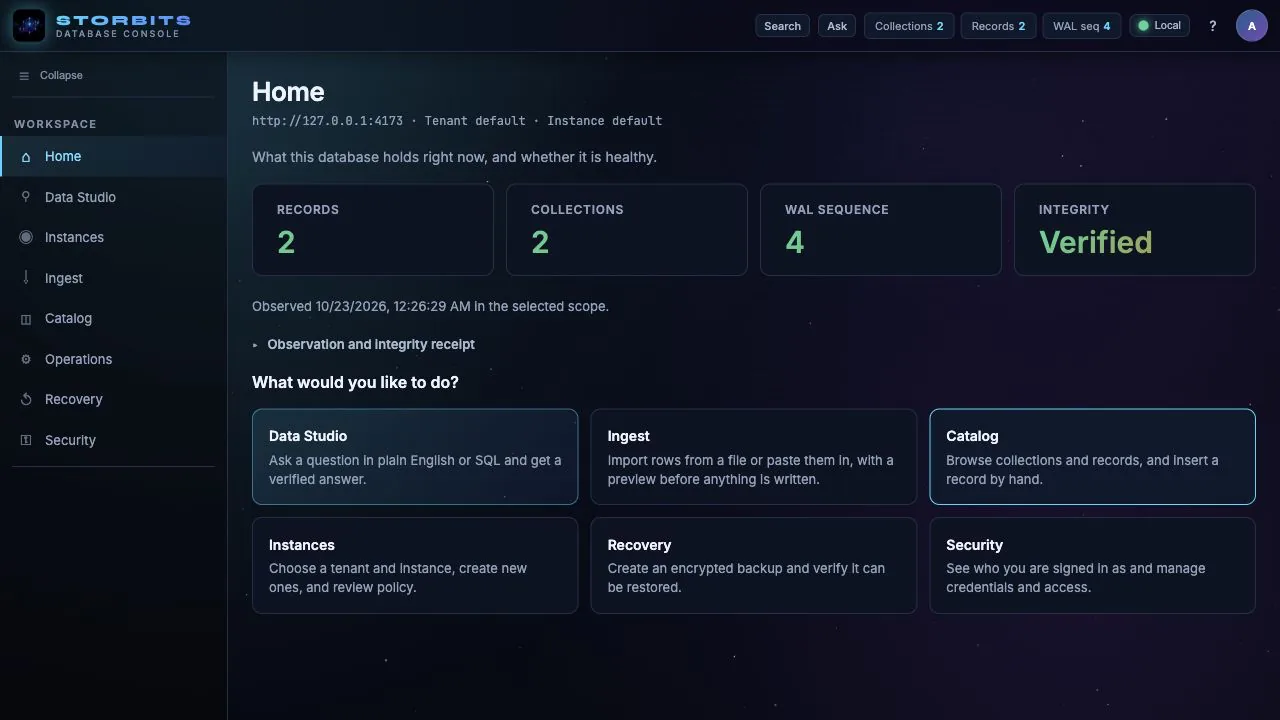Click the 'Home' page title
This screenshot has width=1280, height=720.
288,92
